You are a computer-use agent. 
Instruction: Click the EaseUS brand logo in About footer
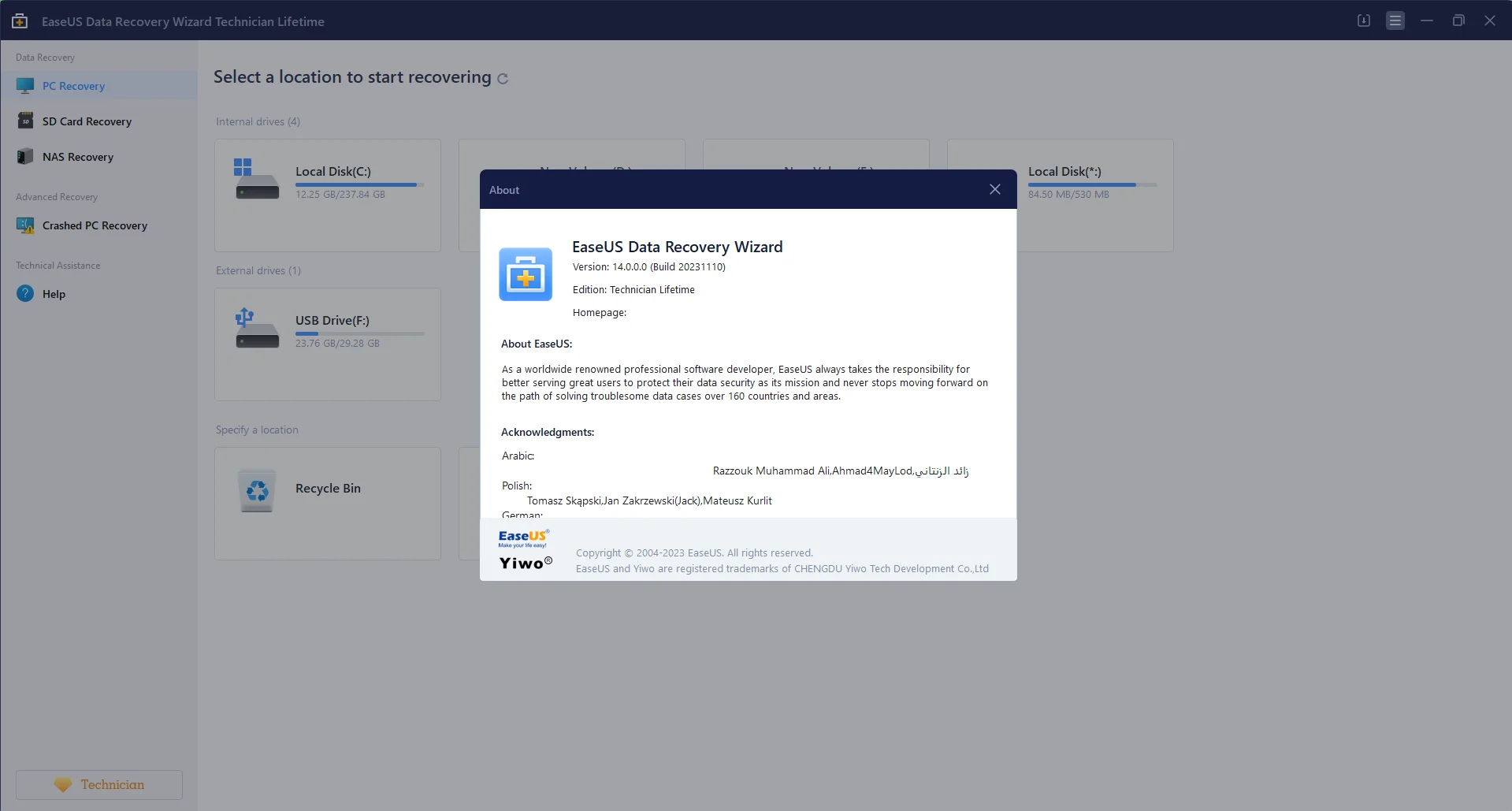coord(524,538)
